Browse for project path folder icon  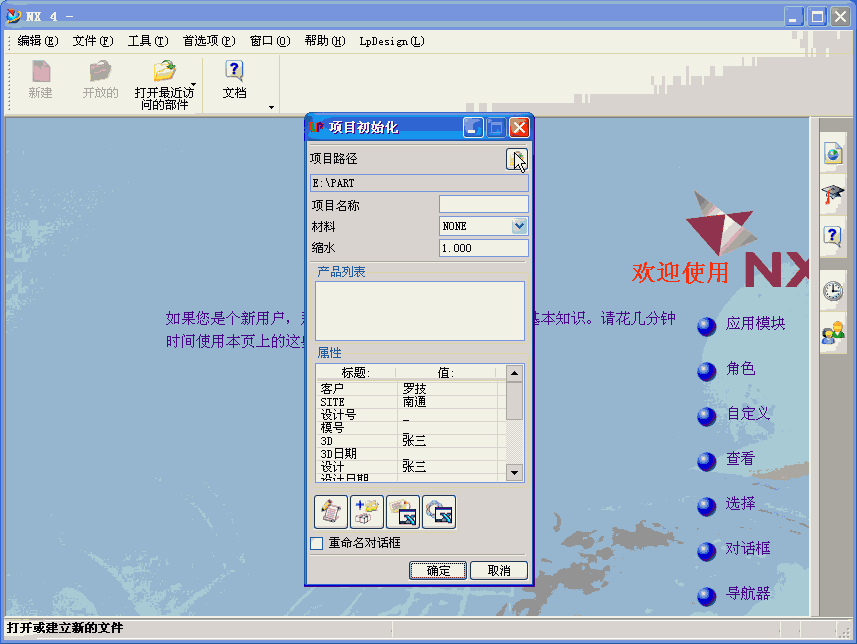[516, 159]
